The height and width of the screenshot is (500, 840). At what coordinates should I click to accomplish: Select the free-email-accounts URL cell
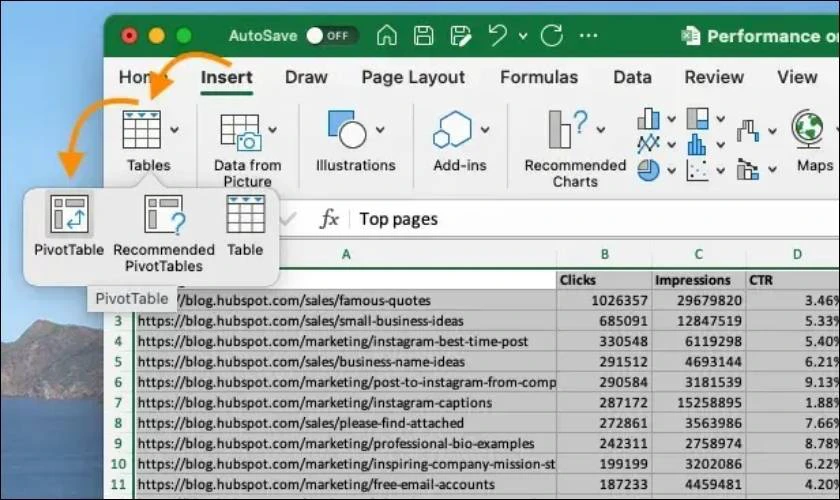[x=346, y=484]
